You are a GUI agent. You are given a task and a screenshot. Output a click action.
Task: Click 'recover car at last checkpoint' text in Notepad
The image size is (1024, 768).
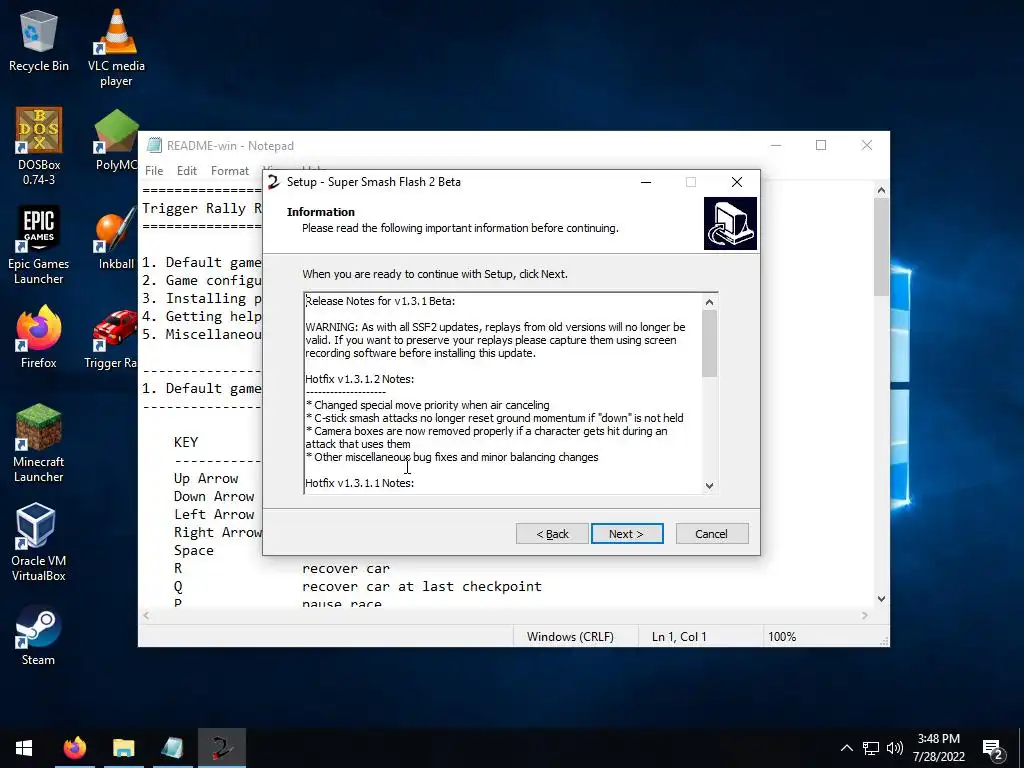pyautogui.click(x=421, y=586)
